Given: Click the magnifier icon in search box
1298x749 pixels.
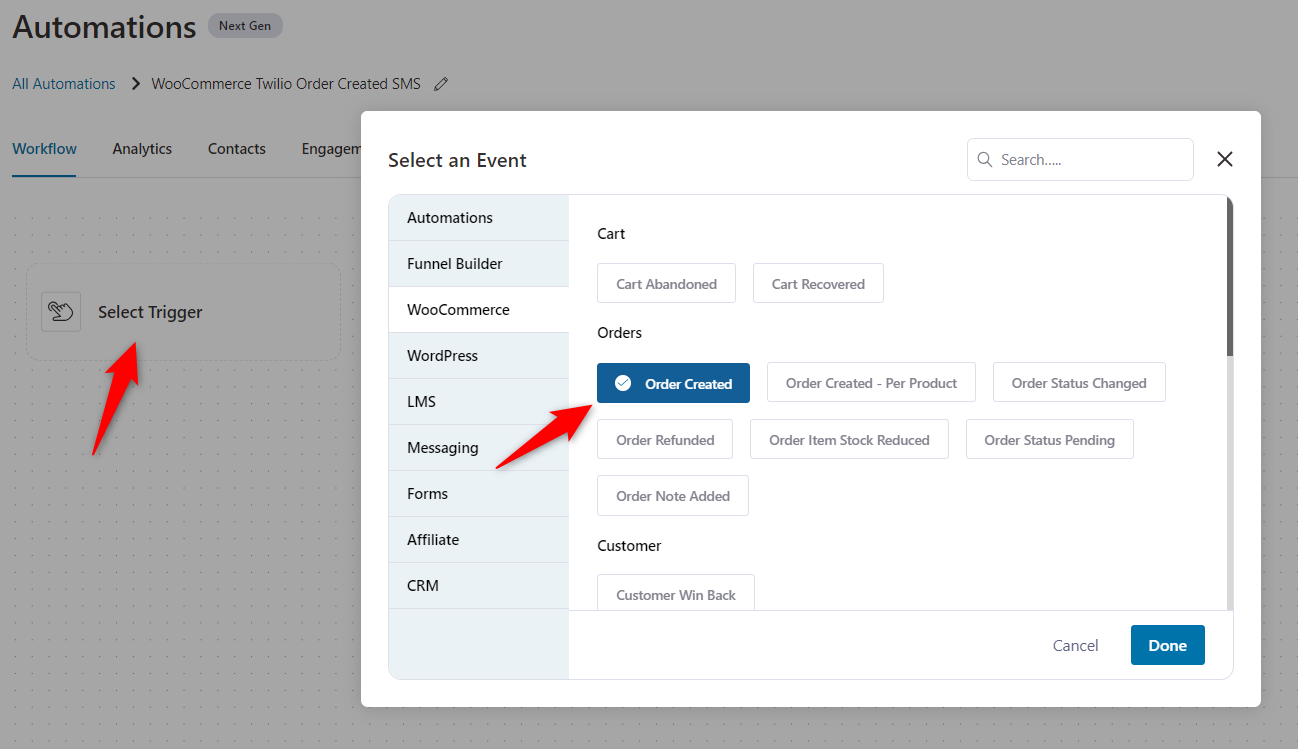Looking at the screenshot, I should click(x=985, y=160).
